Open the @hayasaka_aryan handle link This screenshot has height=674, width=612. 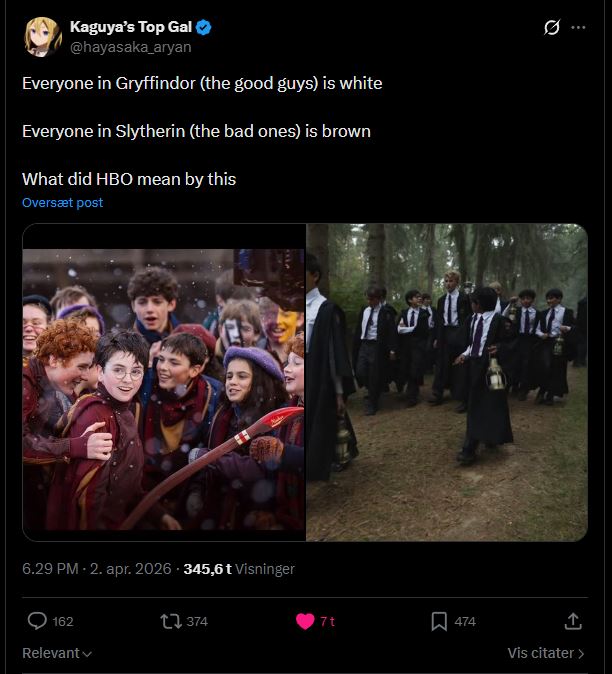(x=131, y=46)
